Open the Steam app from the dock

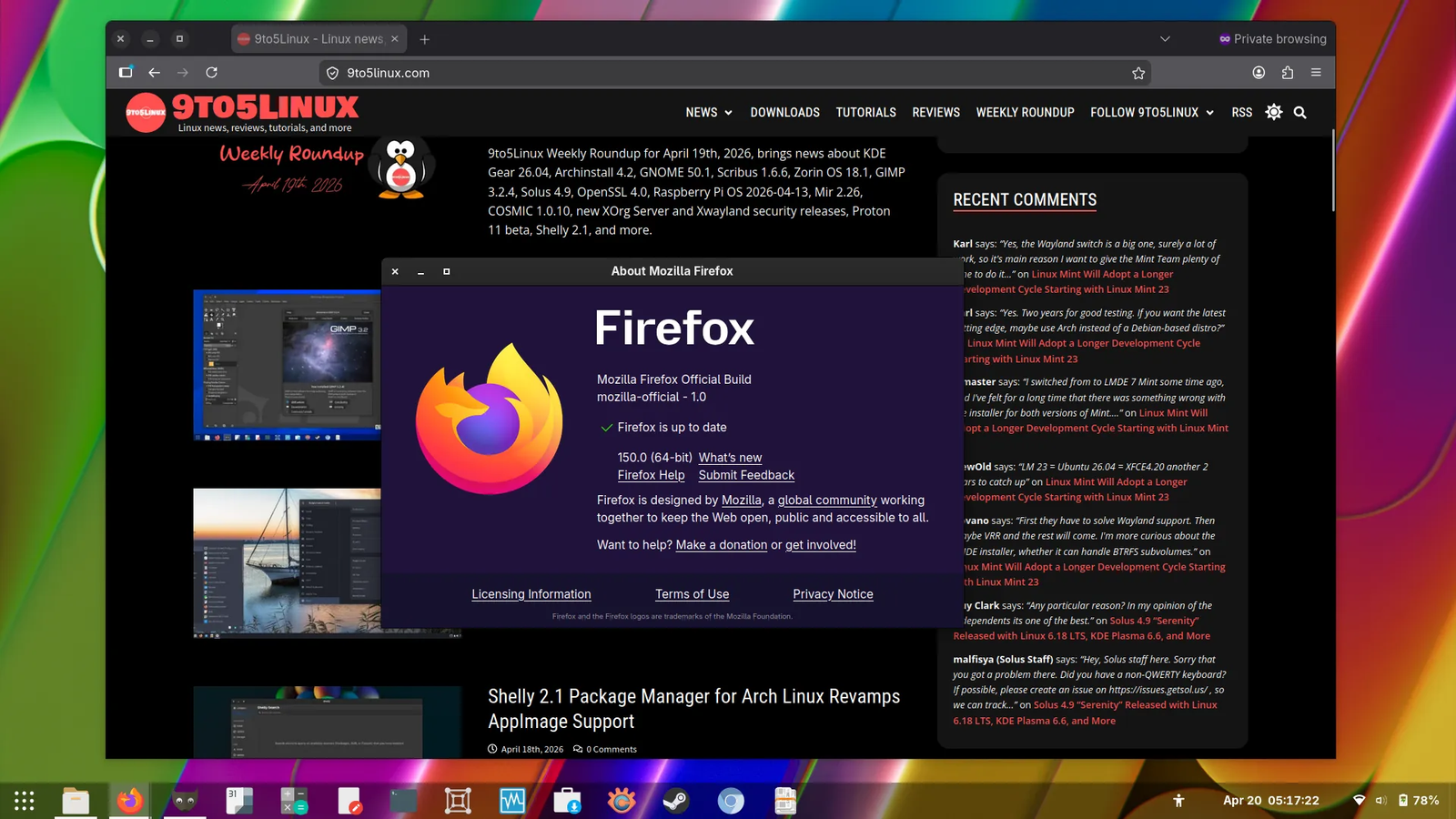[675, 801]
